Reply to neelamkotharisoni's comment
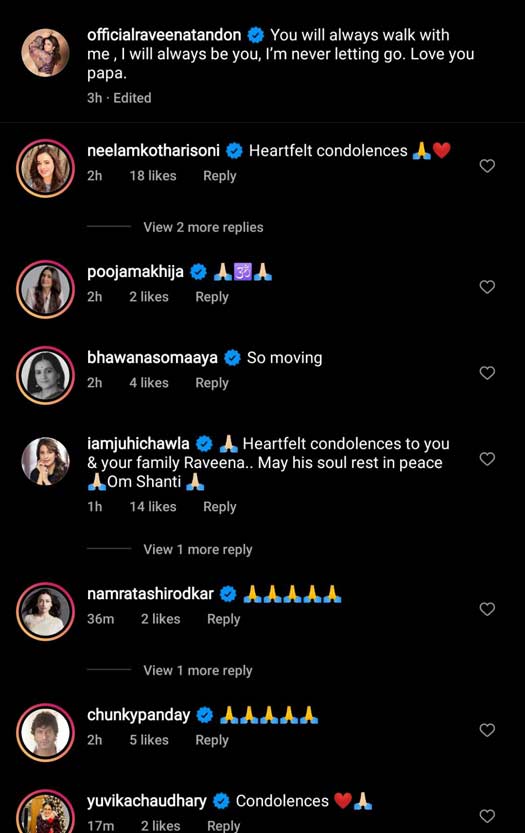The height and width of the screenshot is (833, 525). point(219,176)
